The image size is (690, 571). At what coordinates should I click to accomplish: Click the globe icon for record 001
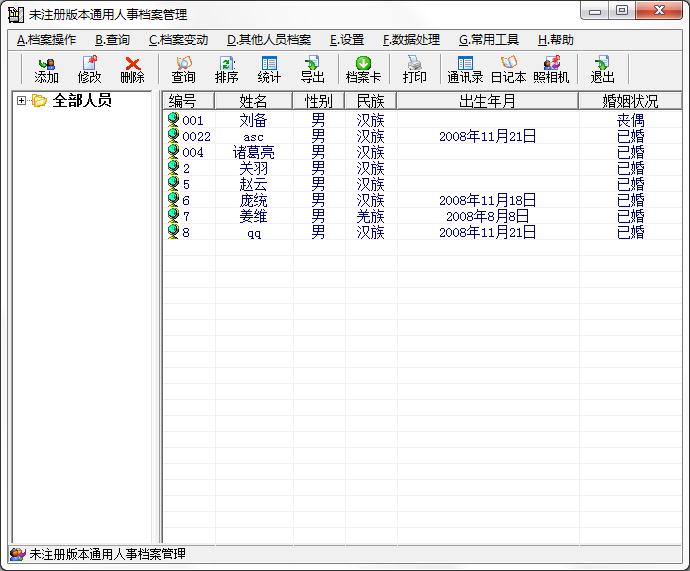point(173,119)
